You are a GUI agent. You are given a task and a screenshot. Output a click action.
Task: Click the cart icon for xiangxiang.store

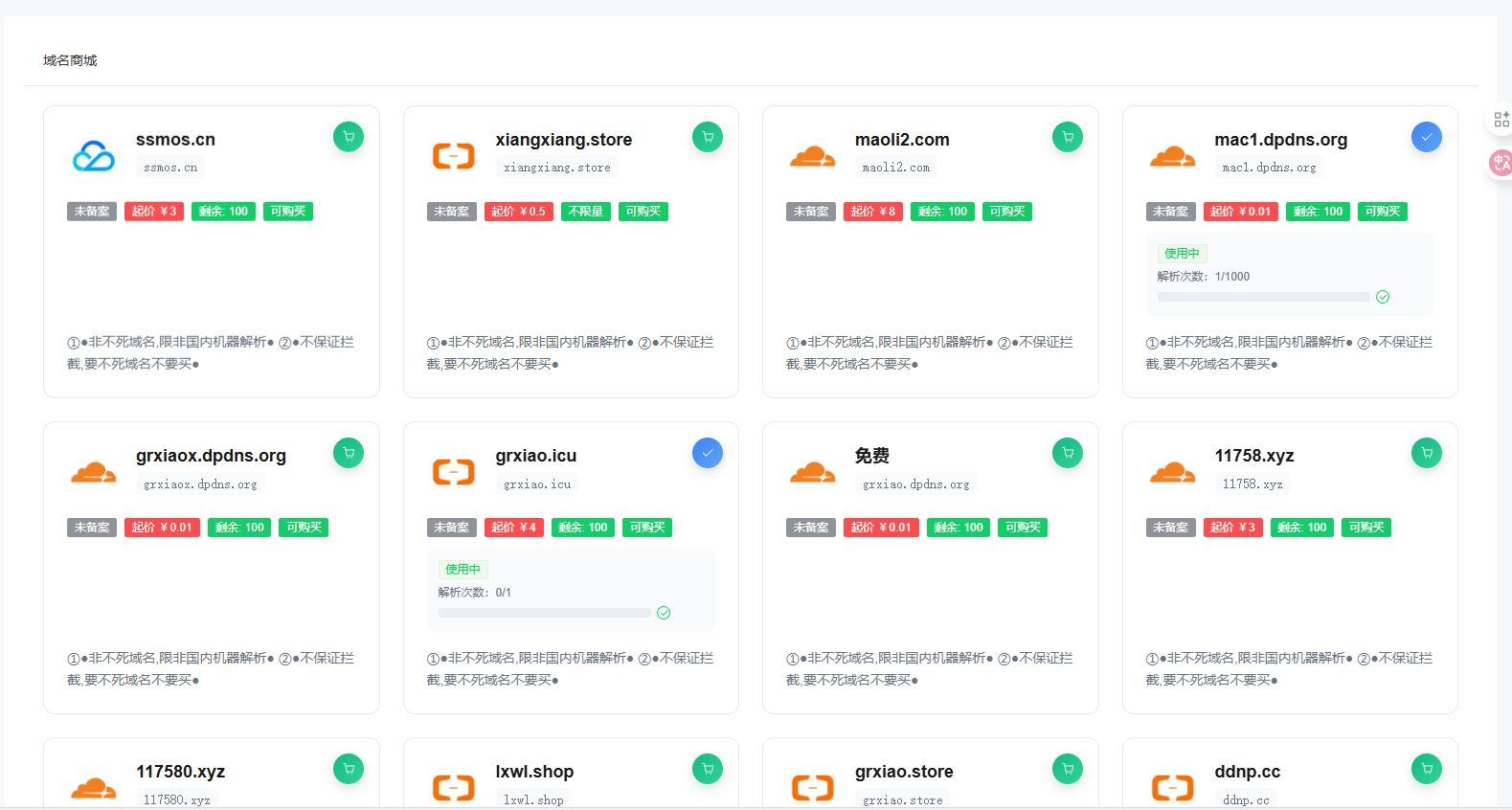[708, 137]
